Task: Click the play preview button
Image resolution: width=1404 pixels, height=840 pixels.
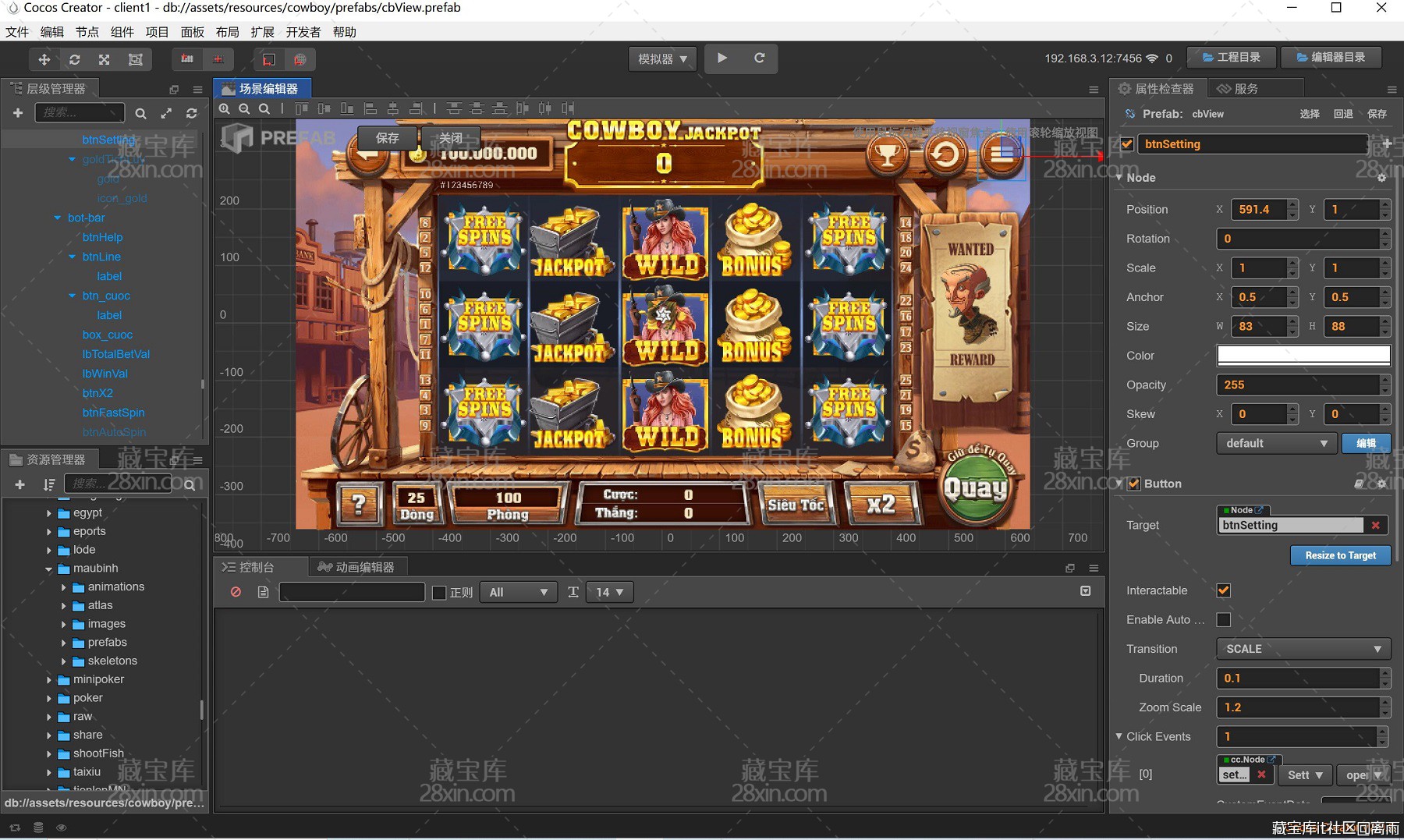Action: (x=722, y=58)
